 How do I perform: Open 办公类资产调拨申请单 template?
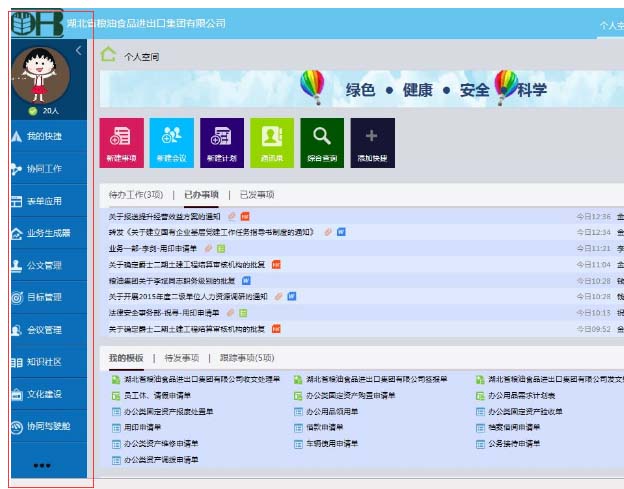pyautogui.click(x=161, y=460)
